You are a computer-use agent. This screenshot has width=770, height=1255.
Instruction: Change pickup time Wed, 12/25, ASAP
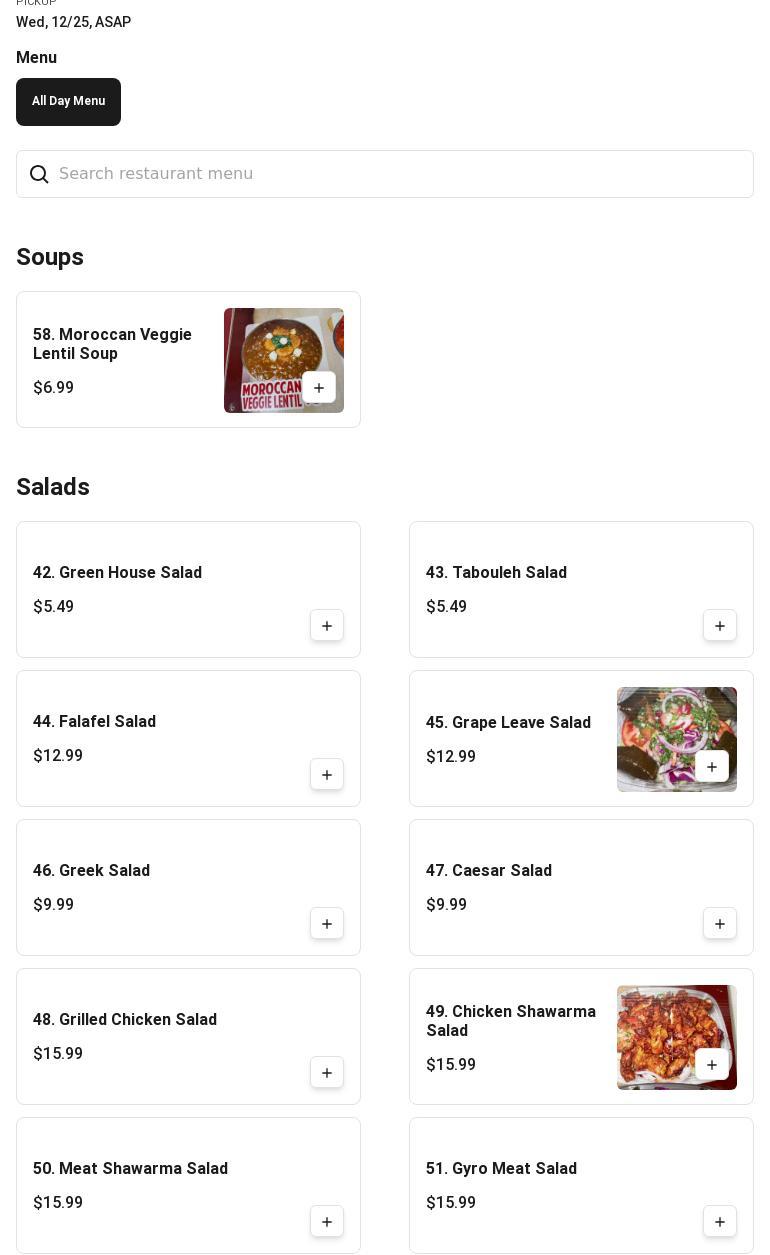point(73,22)
